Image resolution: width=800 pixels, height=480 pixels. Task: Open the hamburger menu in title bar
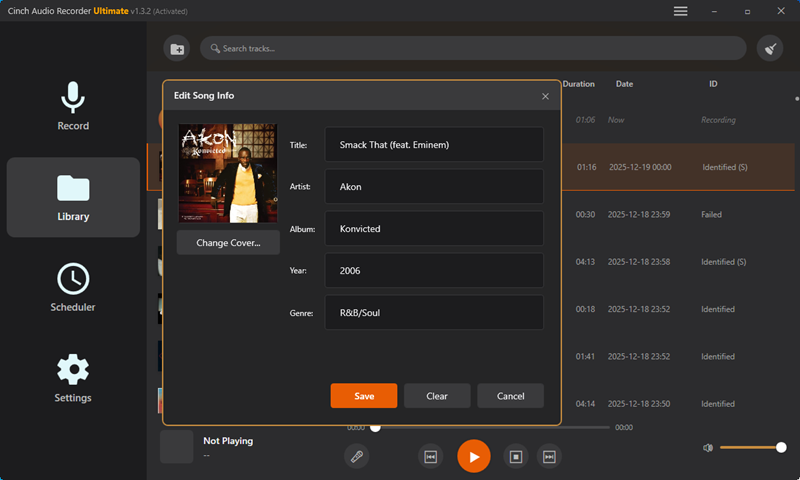(680, 11)
